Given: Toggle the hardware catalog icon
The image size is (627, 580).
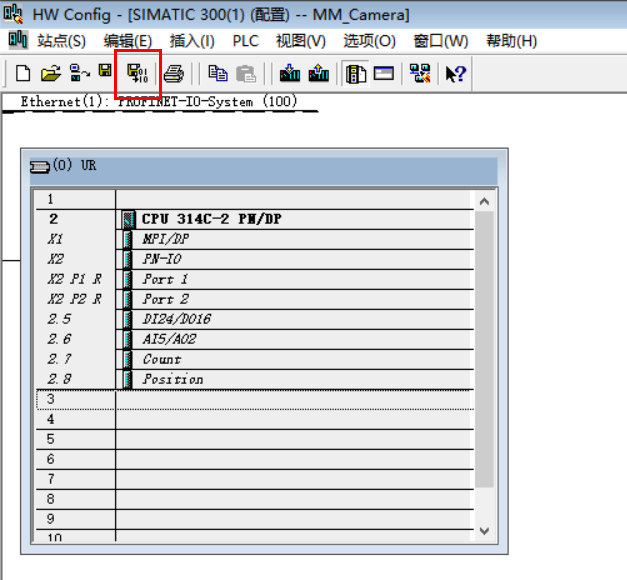Looking at the screenshot, I should 356,74.
